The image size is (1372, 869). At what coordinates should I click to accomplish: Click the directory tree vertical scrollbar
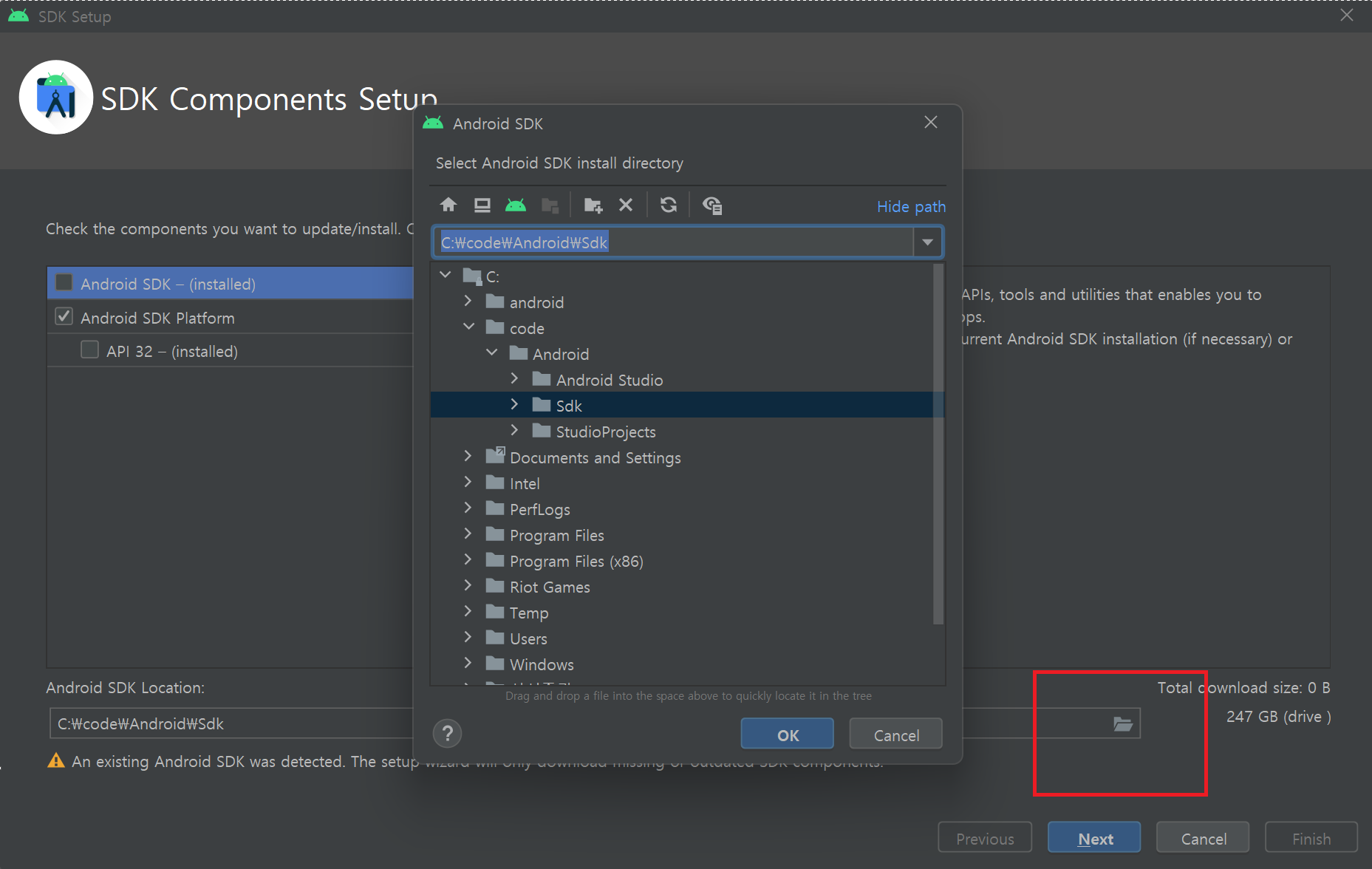pos(938,443)
